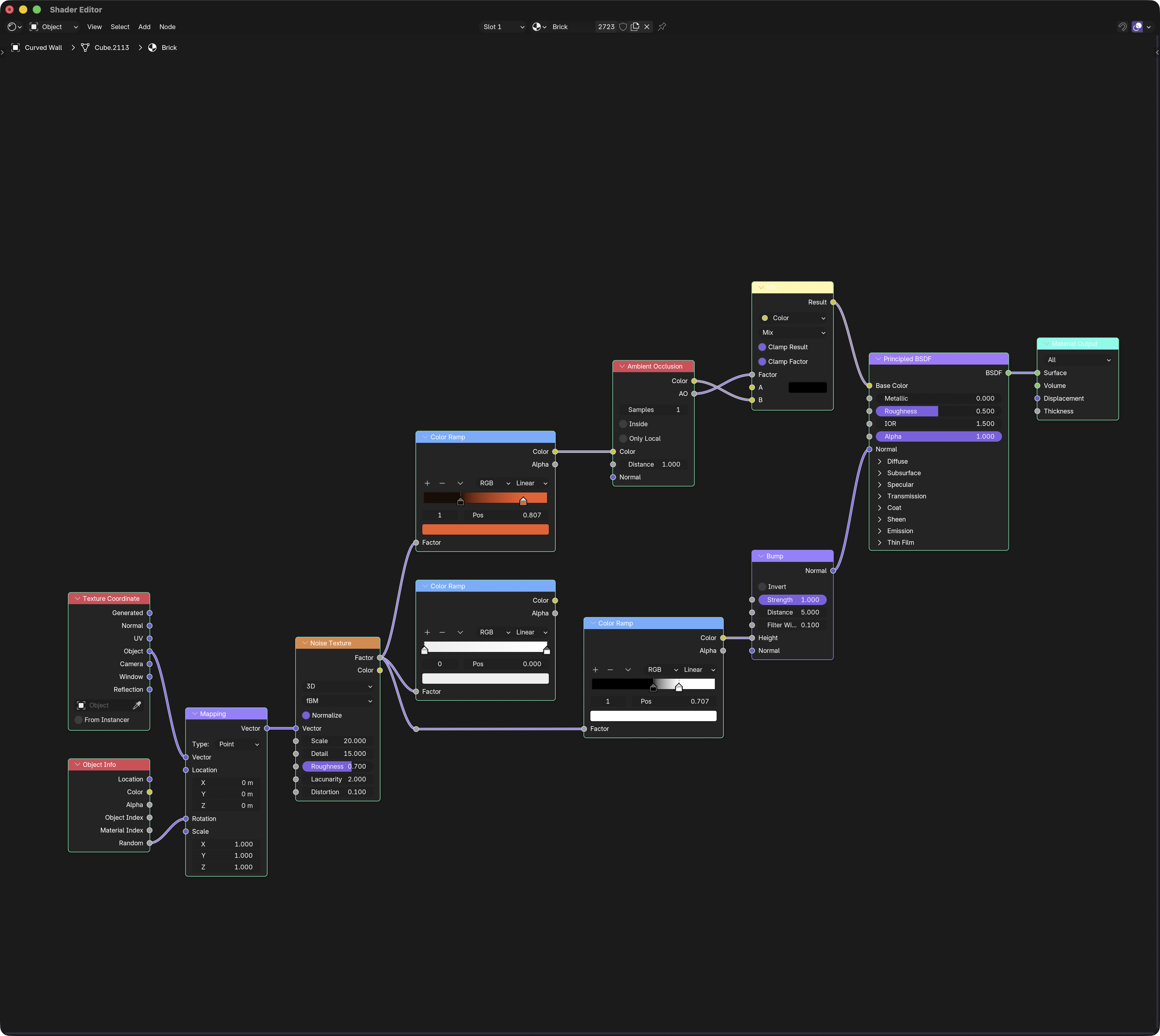
Task: Open the Mix blend mode dropdown
Action: (x=793, y=333)
